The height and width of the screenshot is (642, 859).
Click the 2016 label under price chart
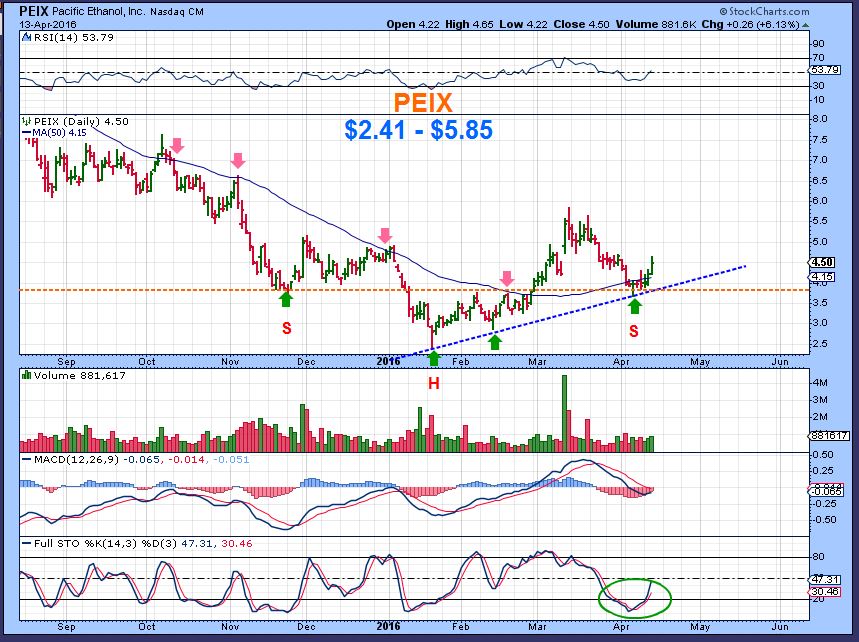(x=388, y=362)
